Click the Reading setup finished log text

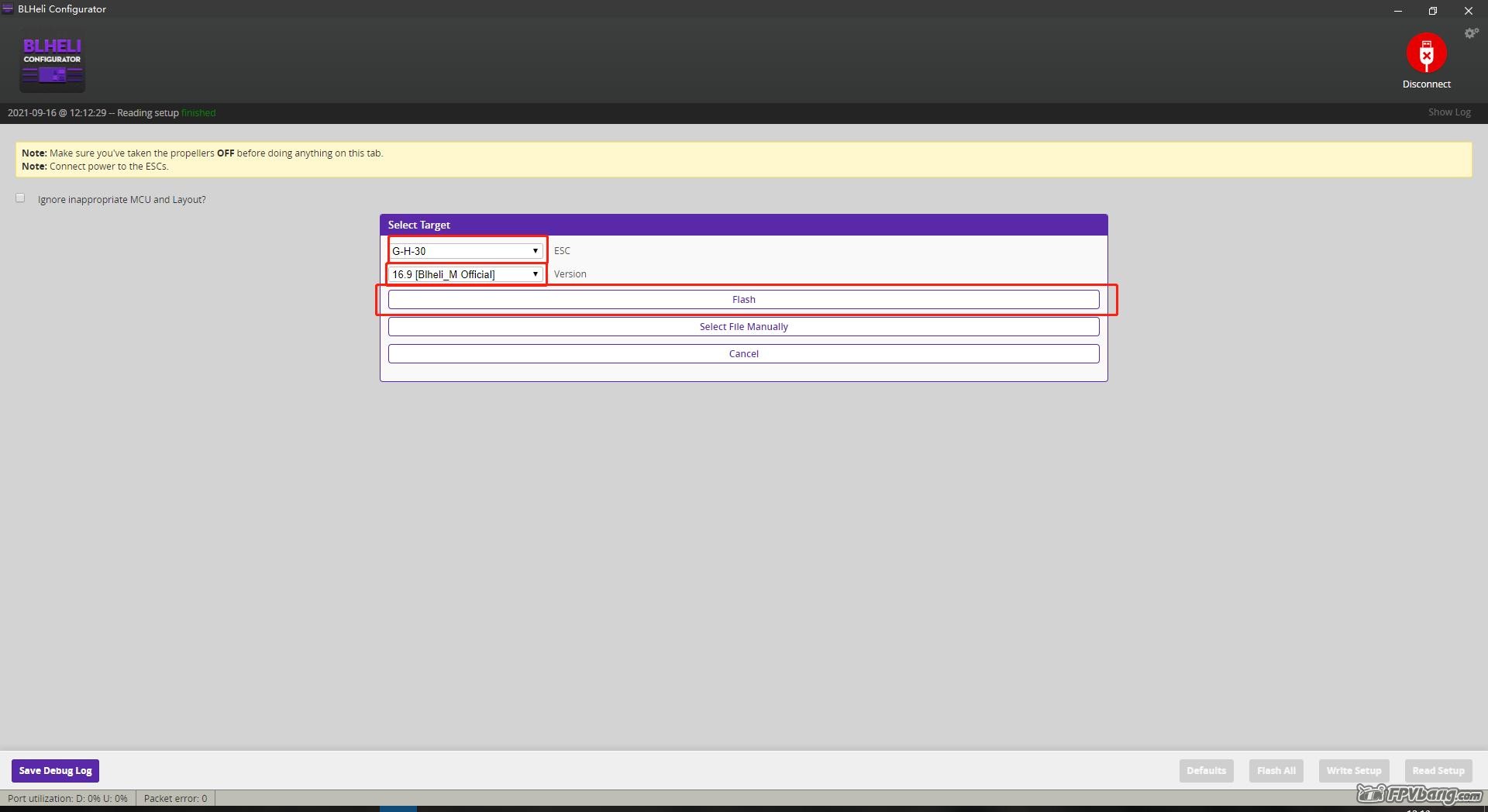click(112, 113)
